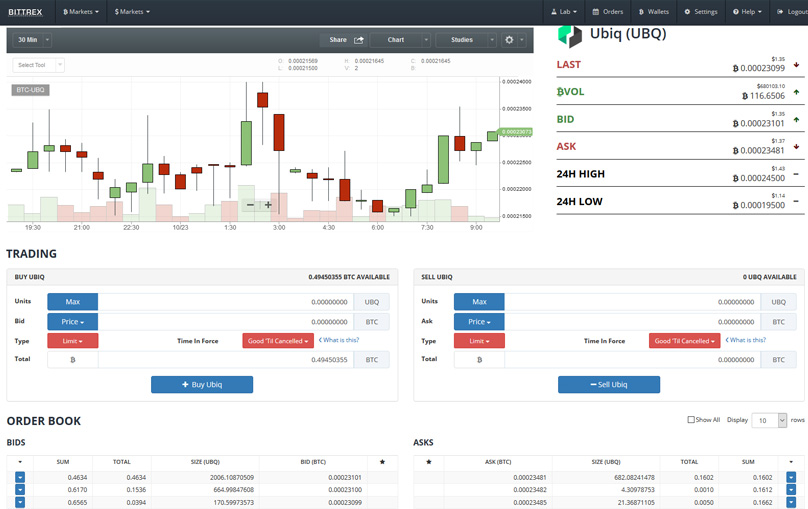Click blue arrow on bid 0.00023101 row
This screenshot has height=509, width=808.
[x=20, y=477]
